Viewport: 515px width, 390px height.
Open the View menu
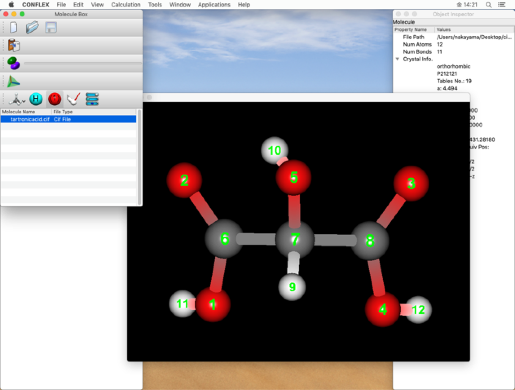pos(97,5)
